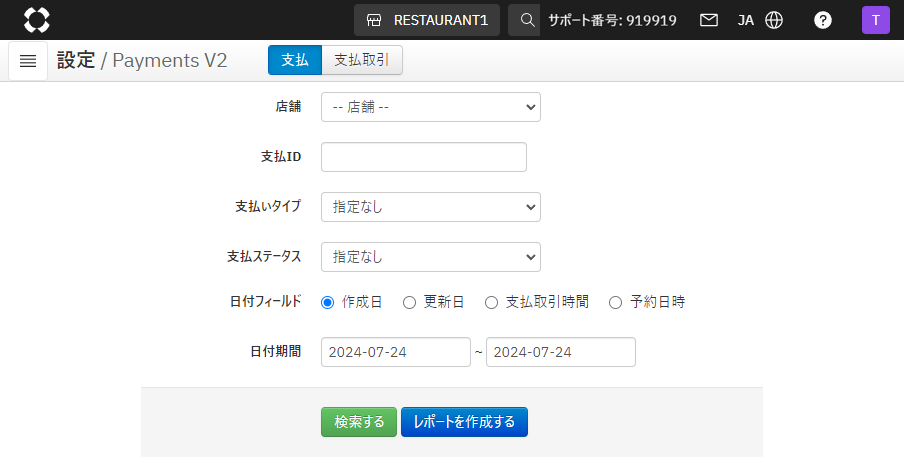Click the RESTAURANT1 store selector
The image size is (904, 466).
(427, 20)
